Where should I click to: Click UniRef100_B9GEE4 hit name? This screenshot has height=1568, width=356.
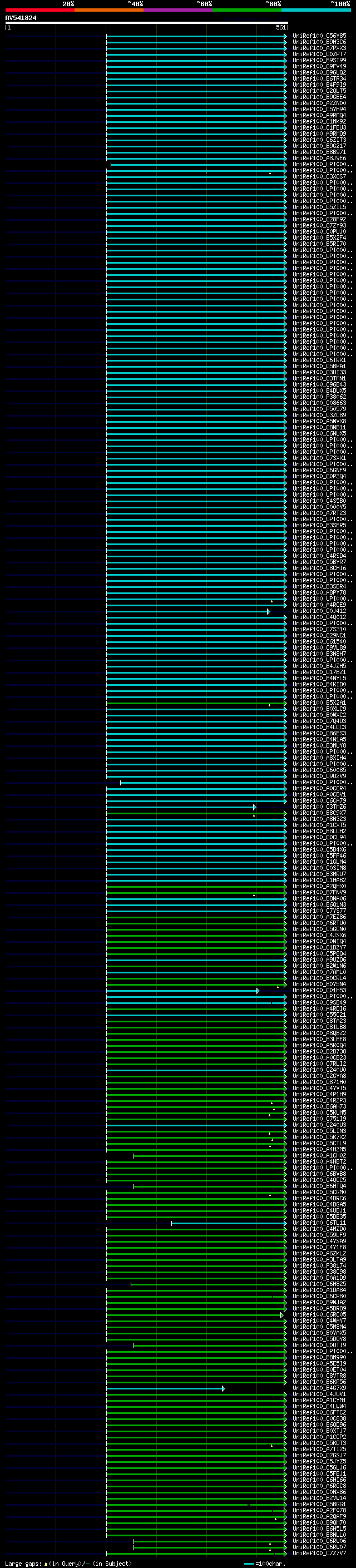319,97
